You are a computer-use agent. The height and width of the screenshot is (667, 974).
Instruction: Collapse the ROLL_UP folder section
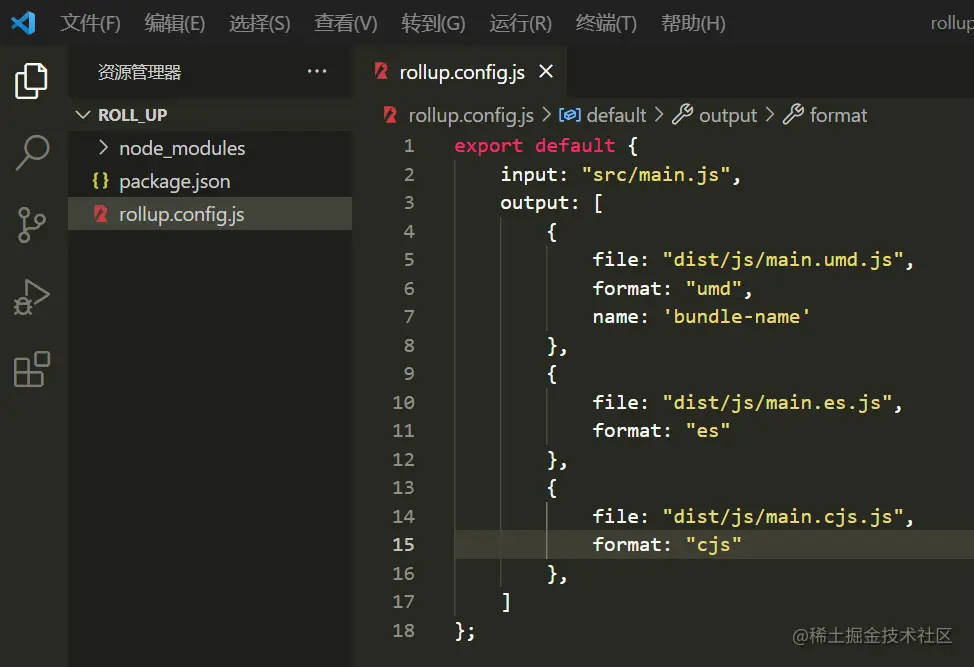click(83, 115)
